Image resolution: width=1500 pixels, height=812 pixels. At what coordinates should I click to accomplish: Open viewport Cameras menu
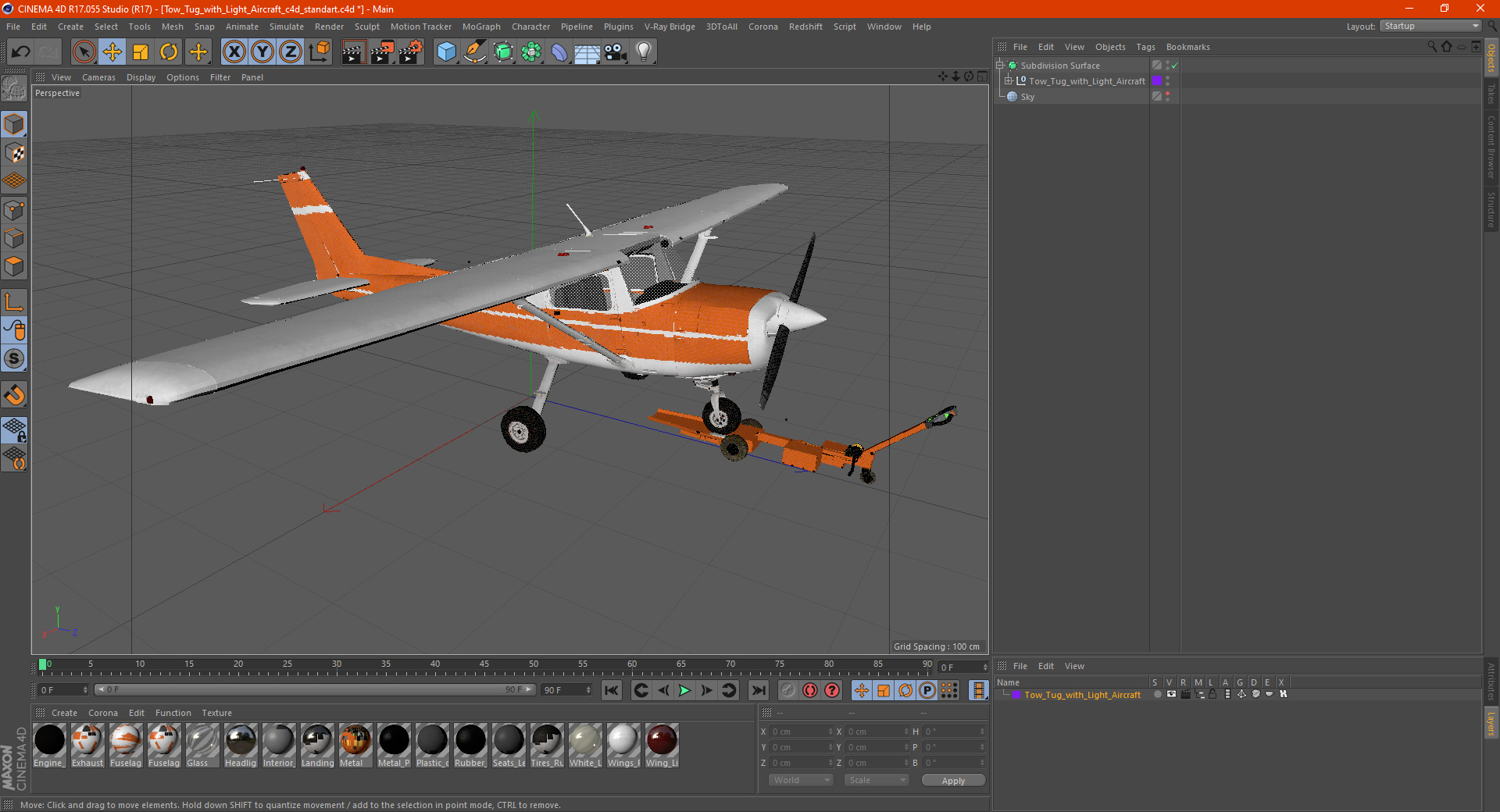tap(98, 77)
